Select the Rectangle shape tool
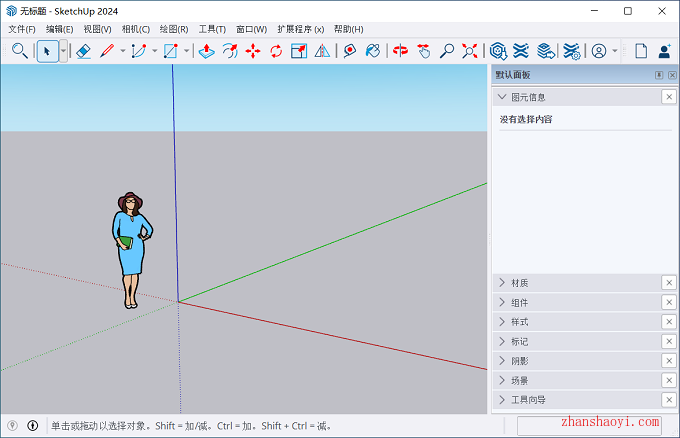This screenshot has width=680, height=438. [x=170, y=51]
